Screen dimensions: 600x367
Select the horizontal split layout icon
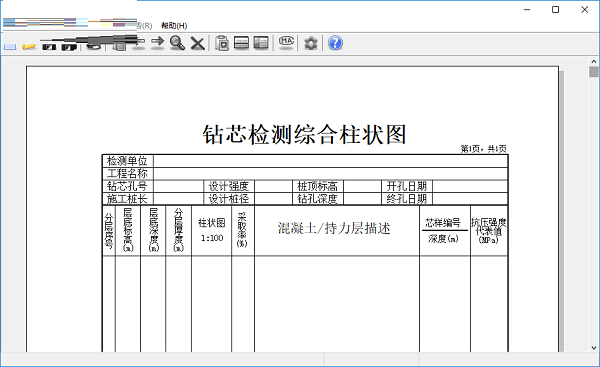(241, 43)
